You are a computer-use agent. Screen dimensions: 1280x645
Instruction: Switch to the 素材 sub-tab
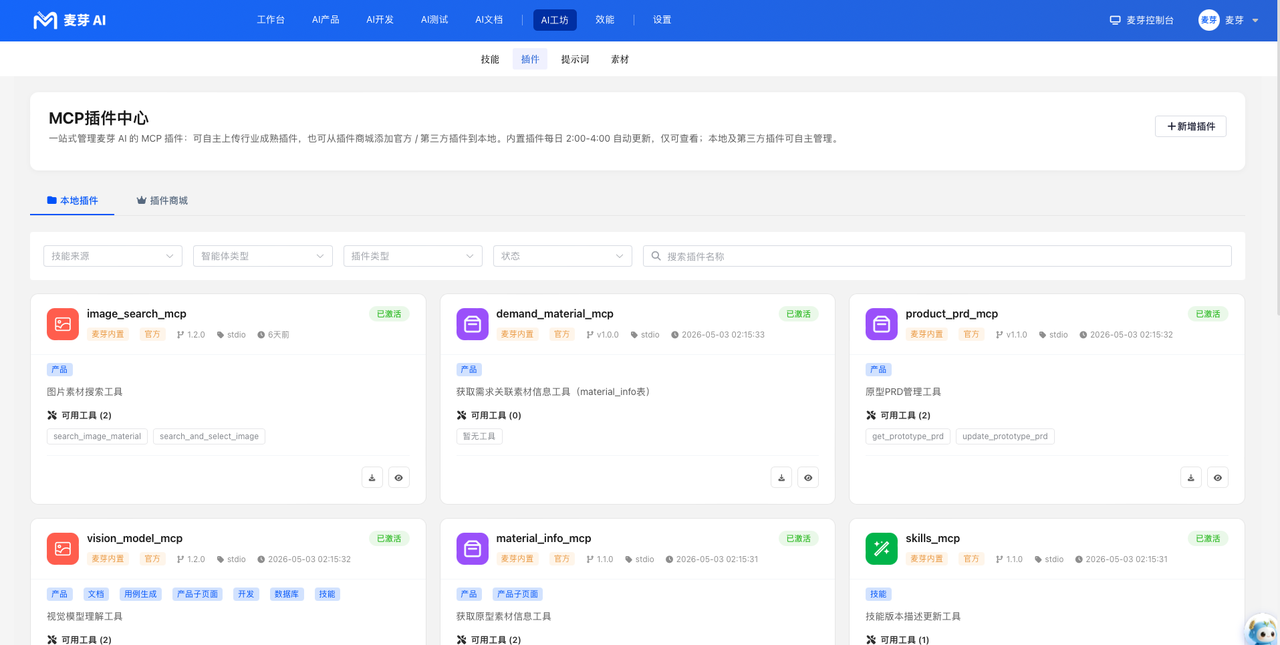click(620, 59)
